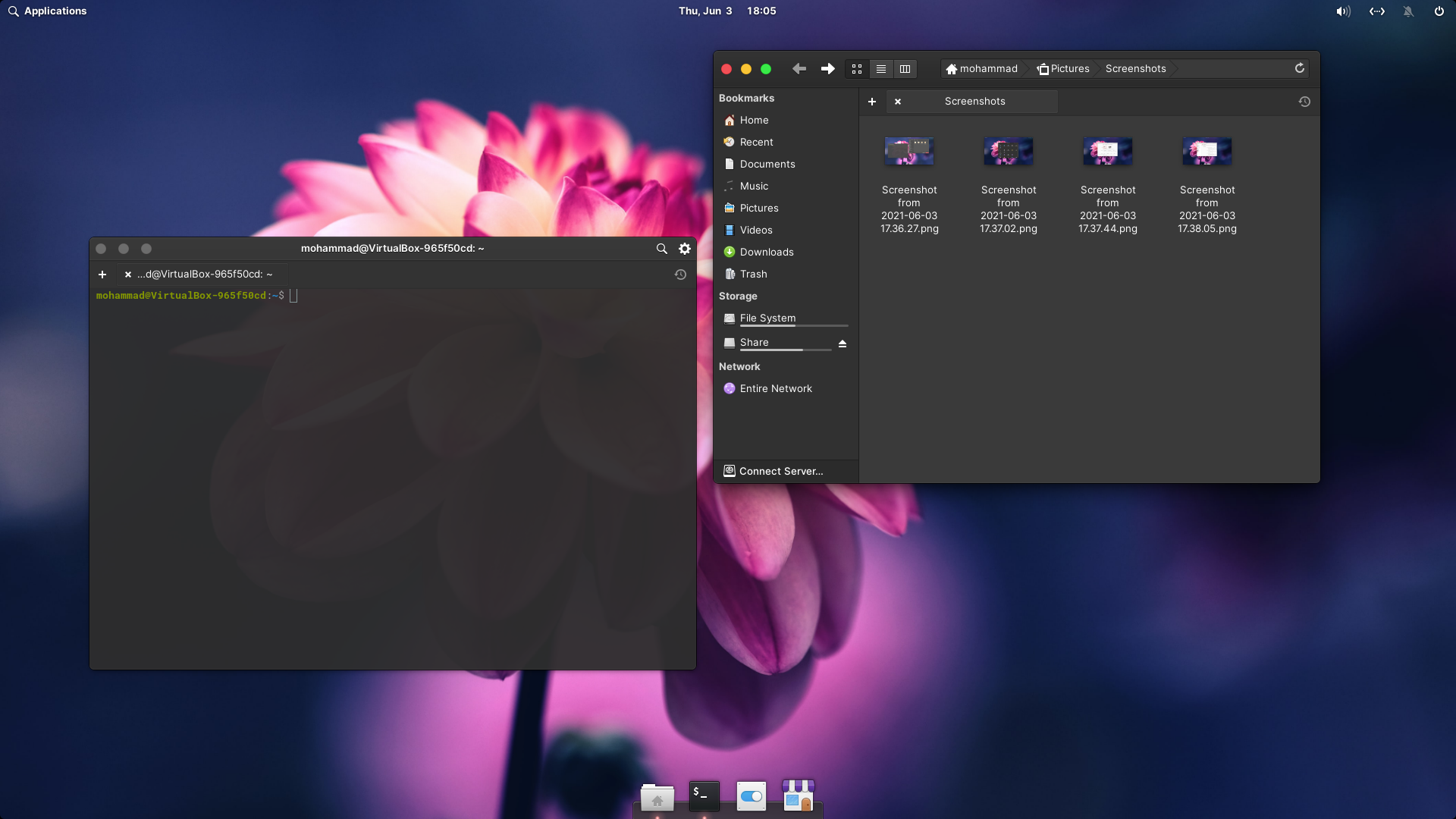Screen dimensions: 1456x819
Task: Go back with the left arrow
Action: click(x=799, y=69)
